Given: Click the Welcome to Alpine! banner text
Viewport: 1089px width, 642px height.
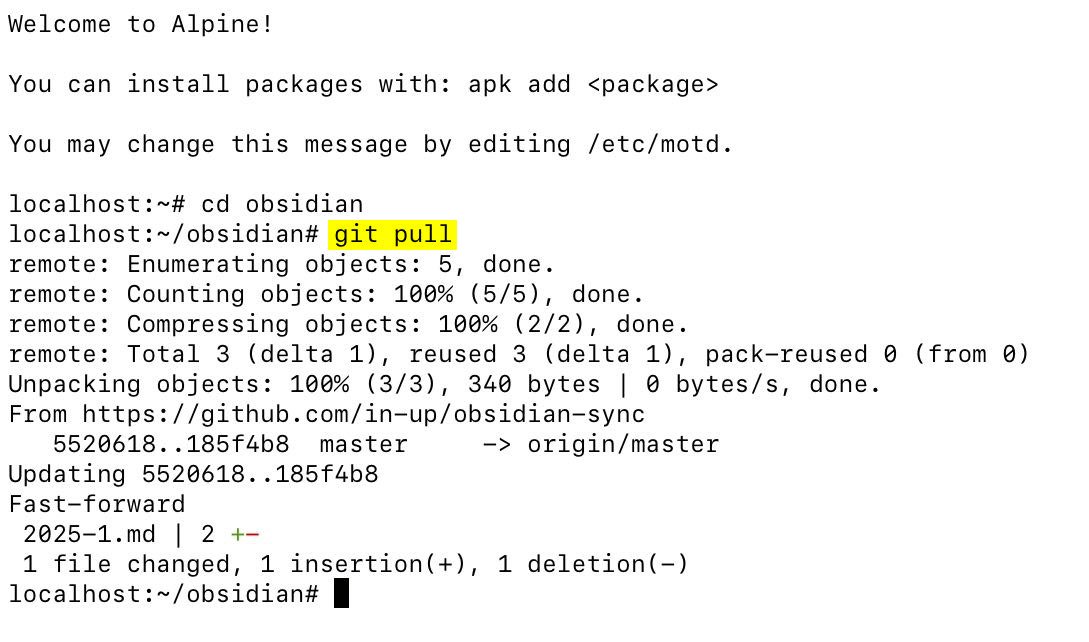Looking at the screenshot, I should click(140, 24).
